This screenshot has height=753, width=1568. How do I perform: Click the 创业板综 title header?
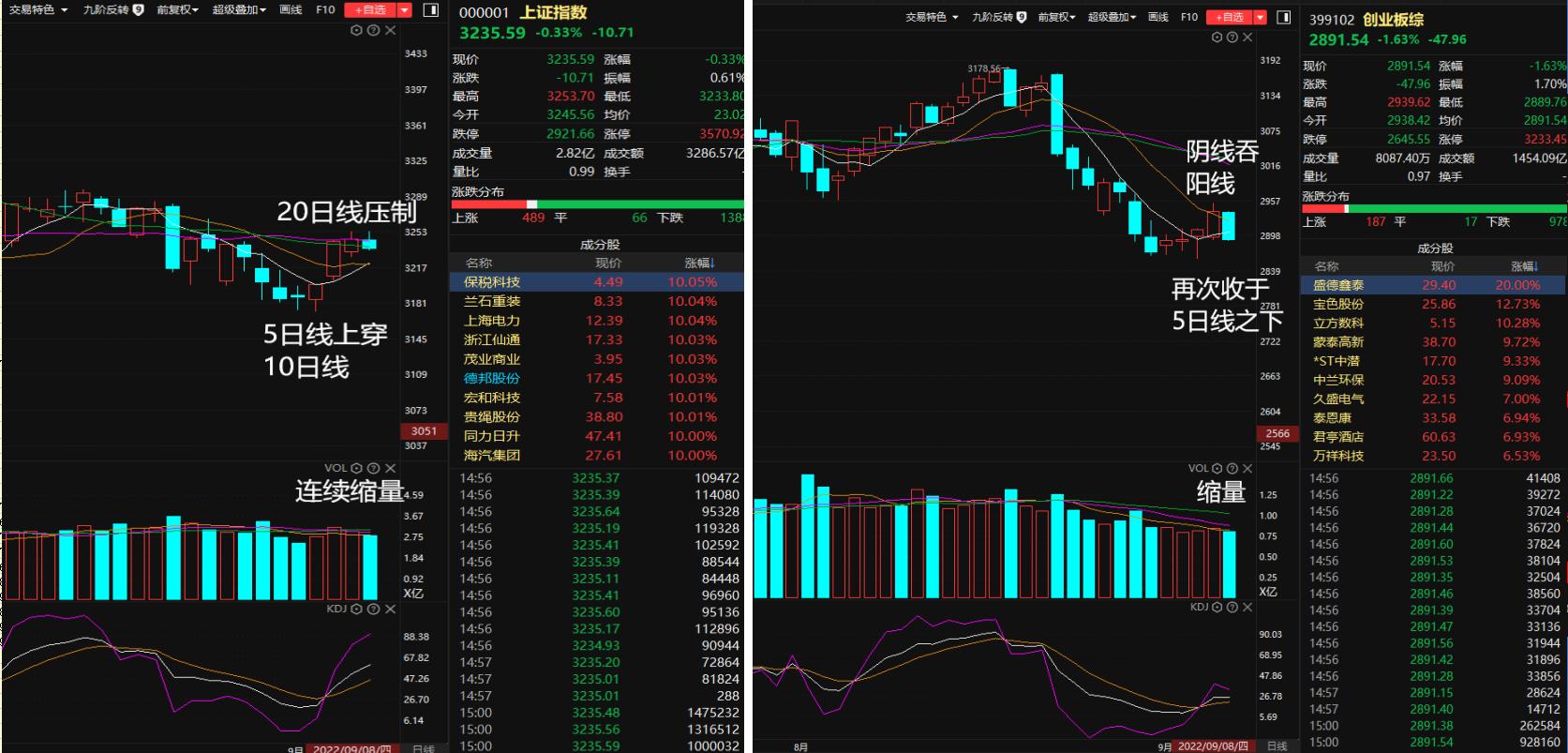[x=1394, y=20]
